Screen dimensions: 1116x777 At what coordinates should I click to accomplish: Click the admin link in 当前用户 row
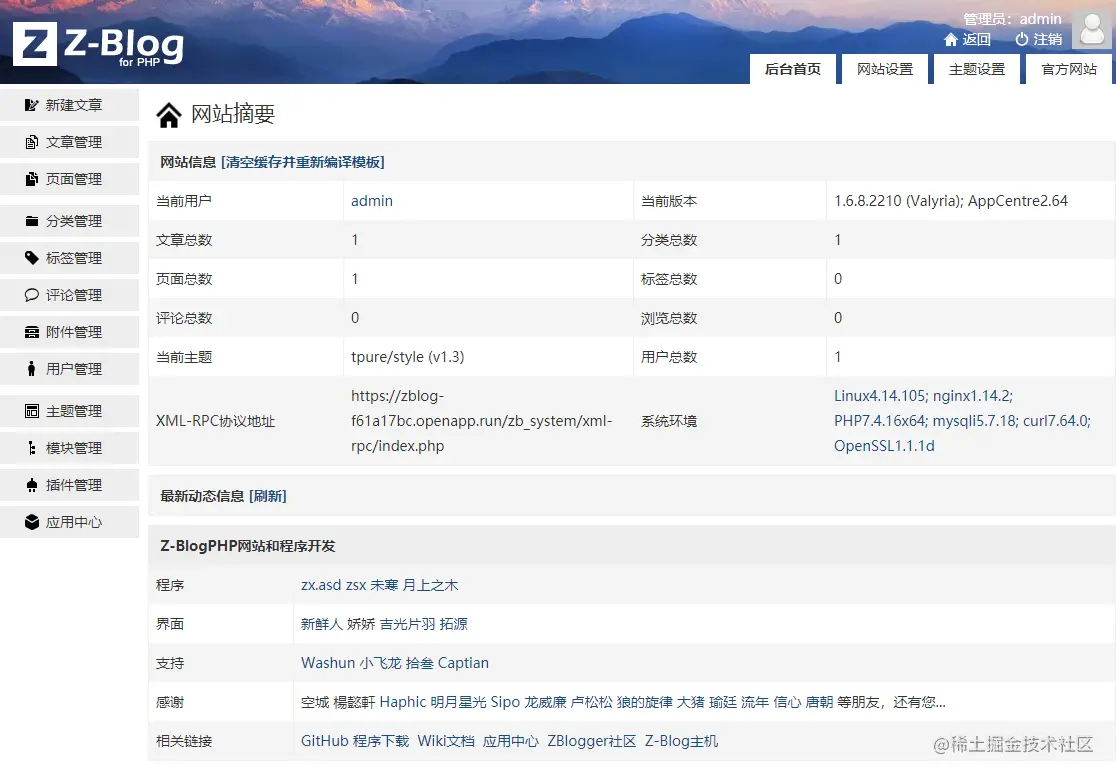372,201
